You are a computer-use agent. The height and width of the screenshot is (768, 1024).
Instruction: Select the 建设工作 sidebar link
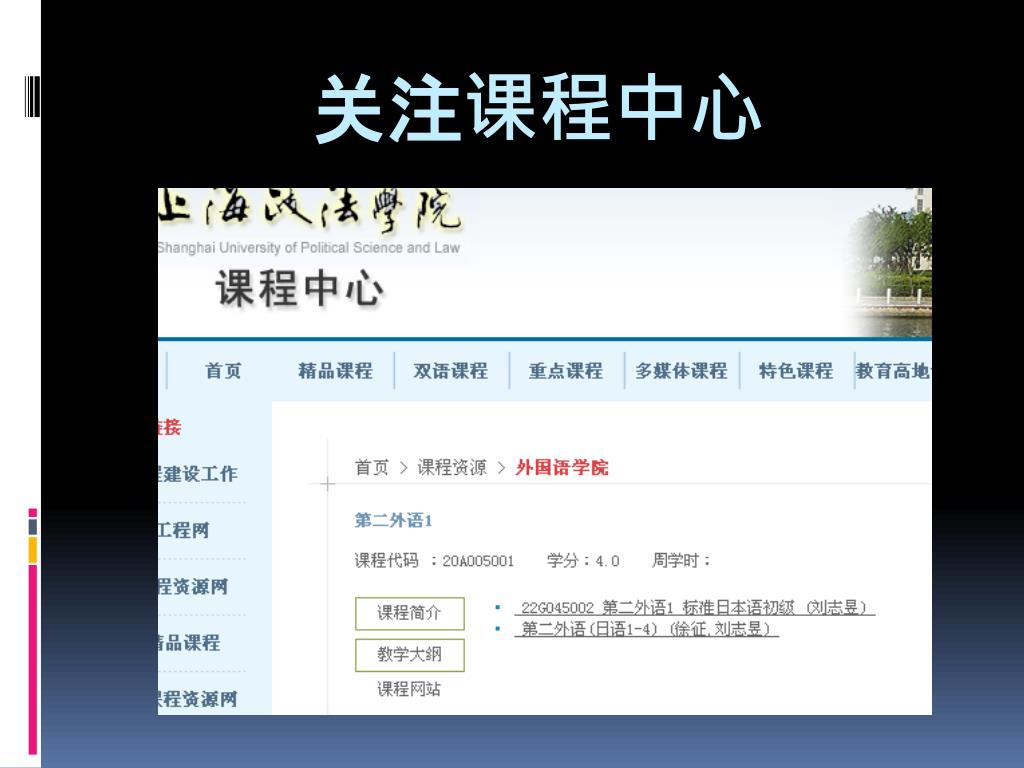(197, 474)
